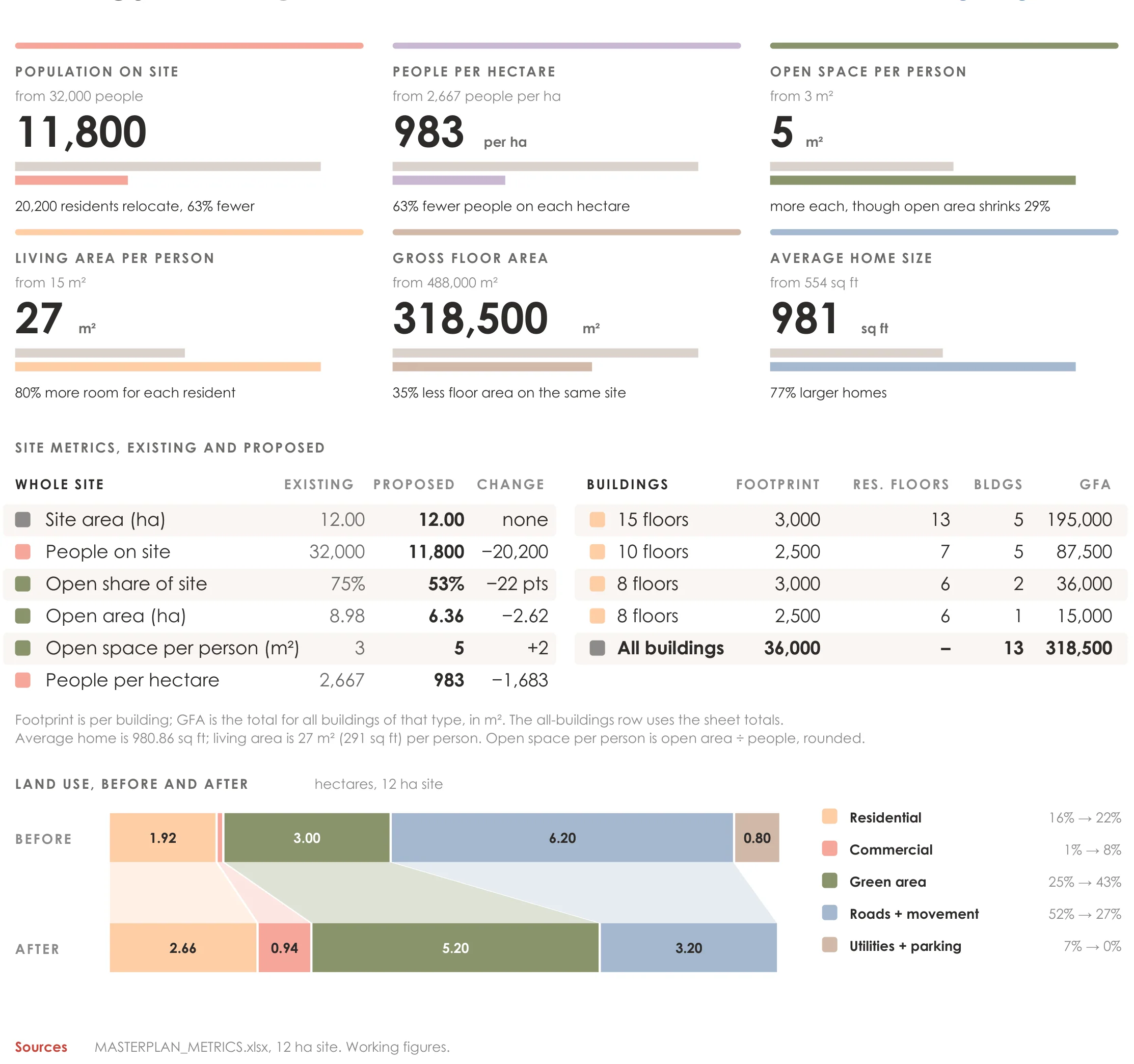Click the Utilities + parking legend swatch
The image size is (1134, 1064).
tap(829, 945)
